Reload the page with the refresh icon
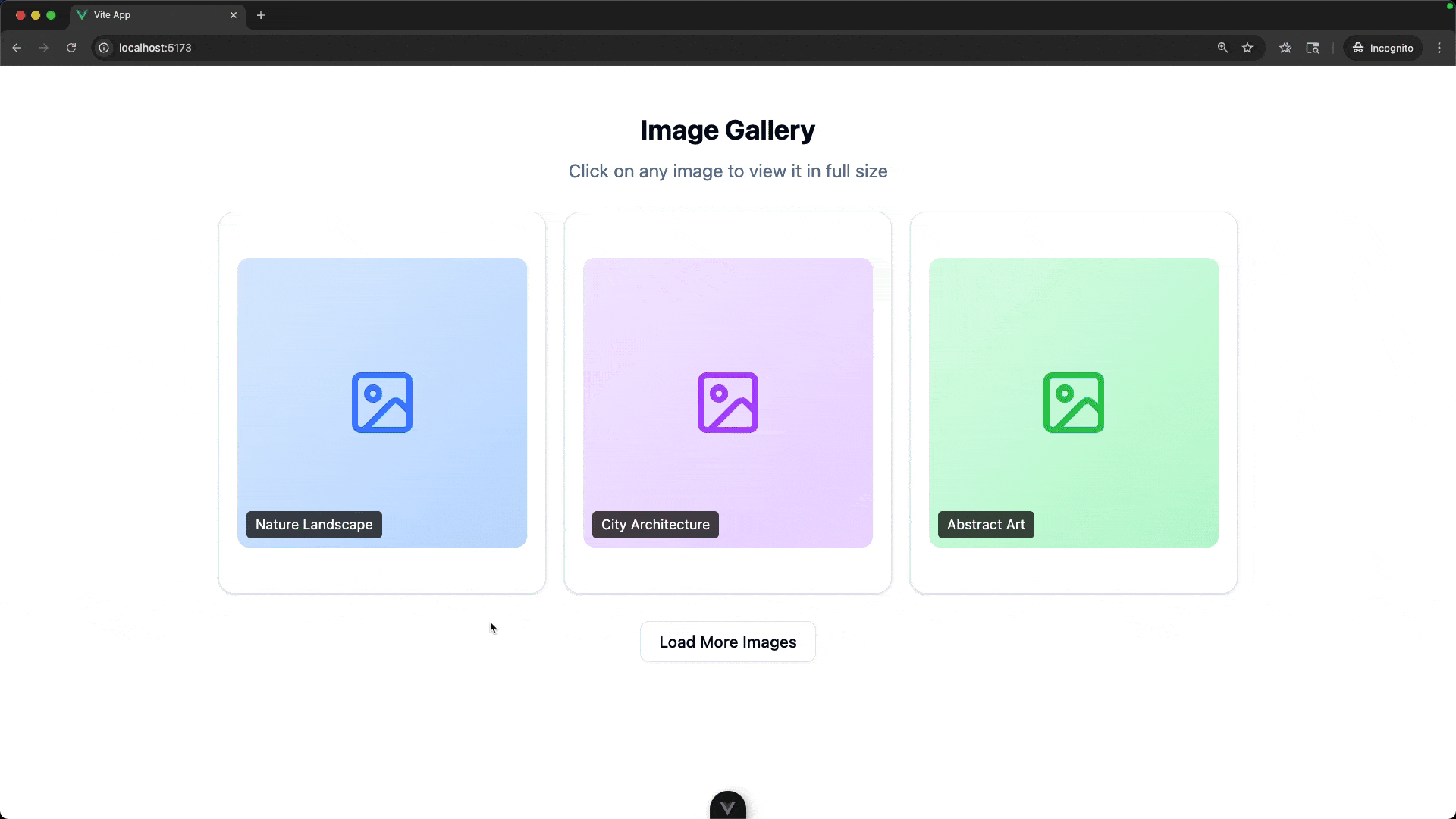This screenshot has height=819, width=1456. 71,48
